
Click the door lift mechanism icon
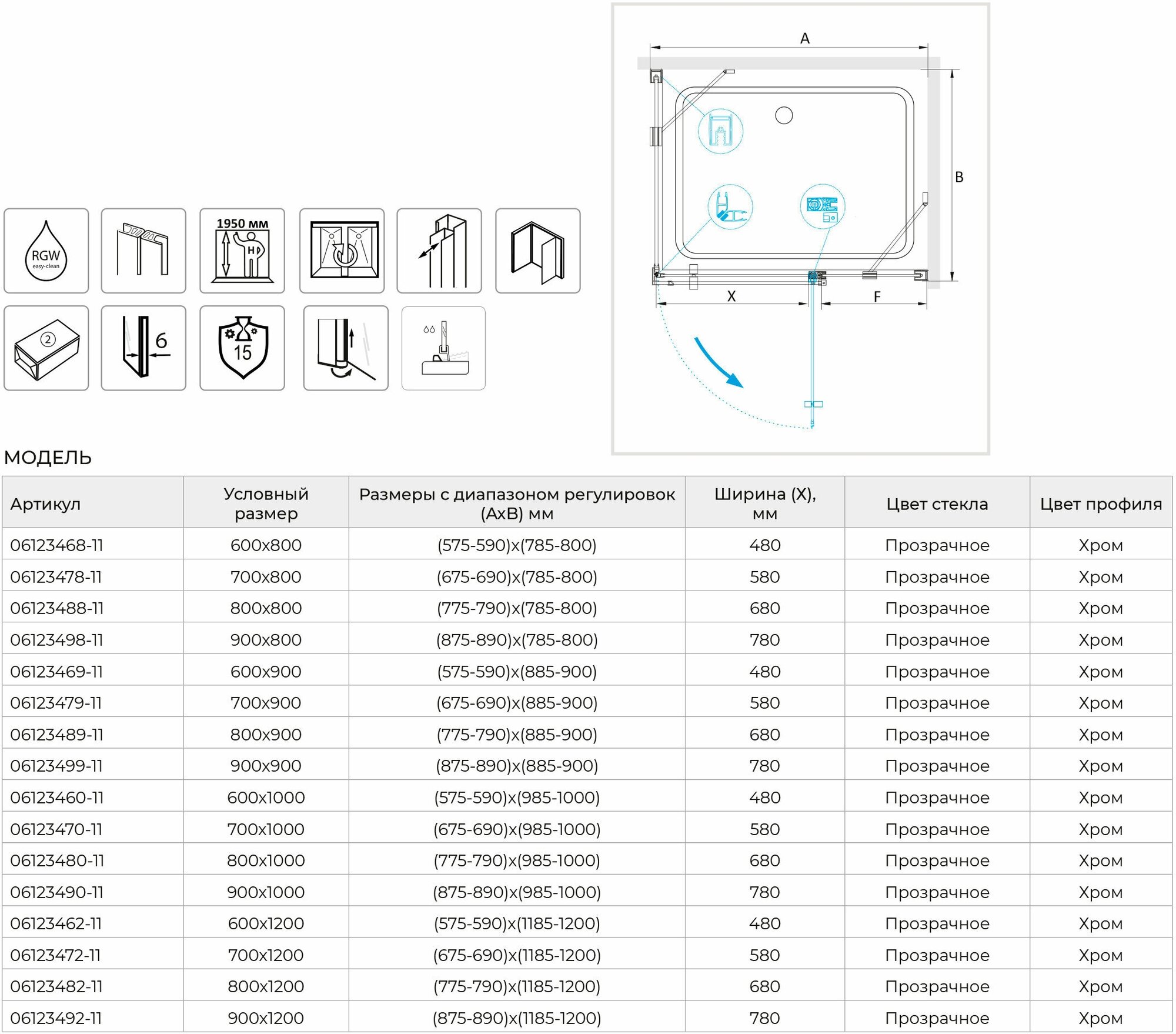click(346, 348)
